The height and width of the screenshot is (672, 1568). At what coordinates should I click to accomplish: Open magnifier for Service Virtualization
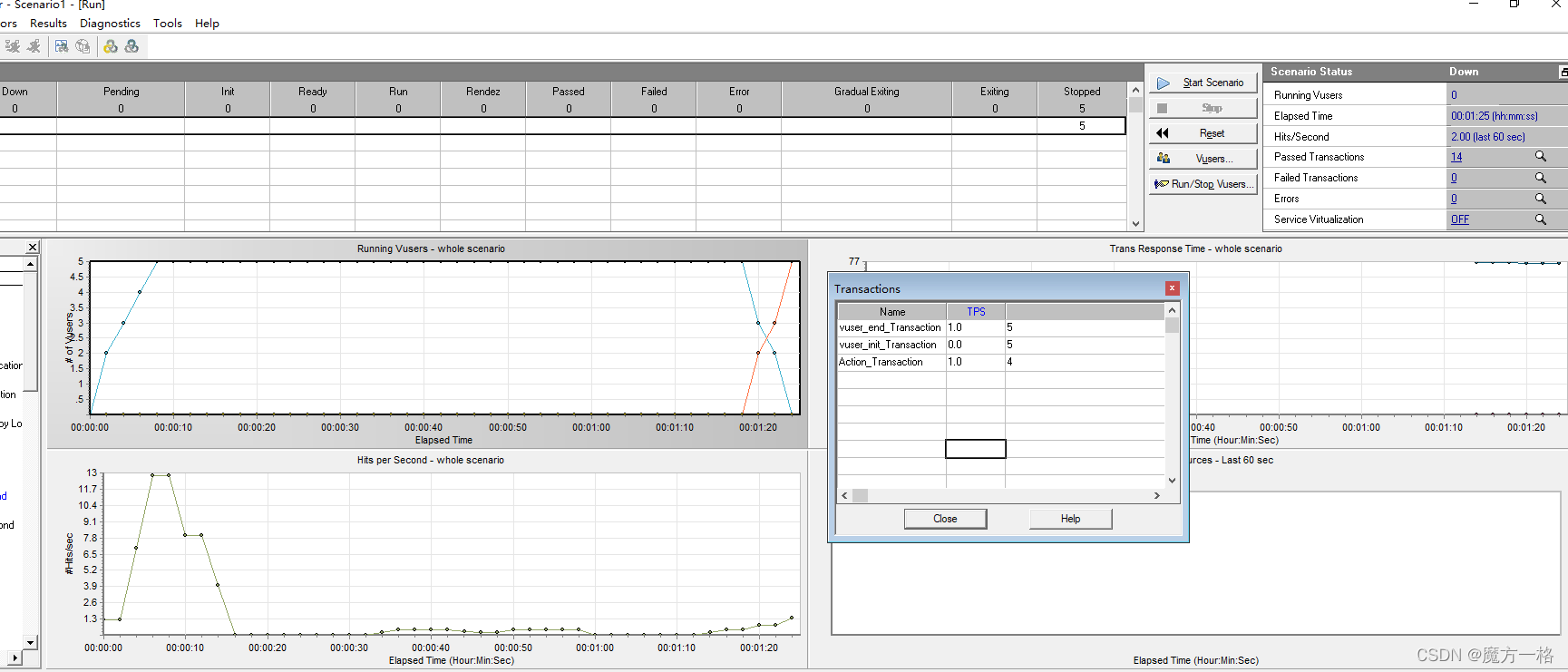coord(1540,219)
